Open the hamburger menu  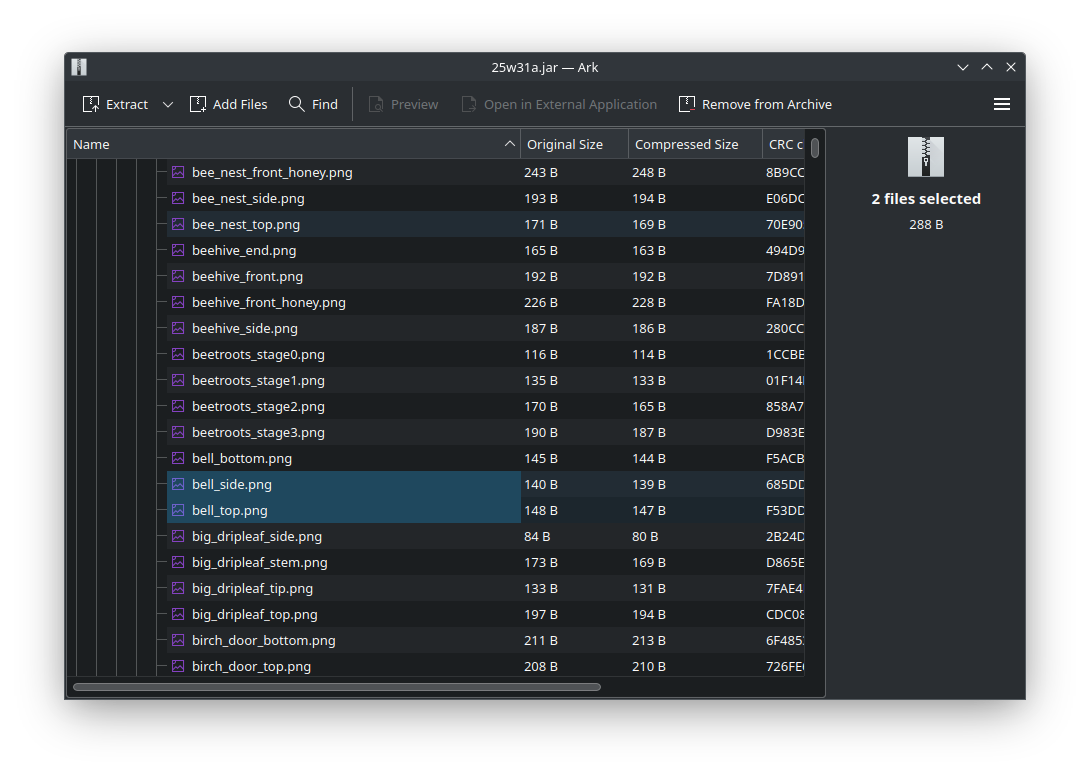tap(1001, 104)
